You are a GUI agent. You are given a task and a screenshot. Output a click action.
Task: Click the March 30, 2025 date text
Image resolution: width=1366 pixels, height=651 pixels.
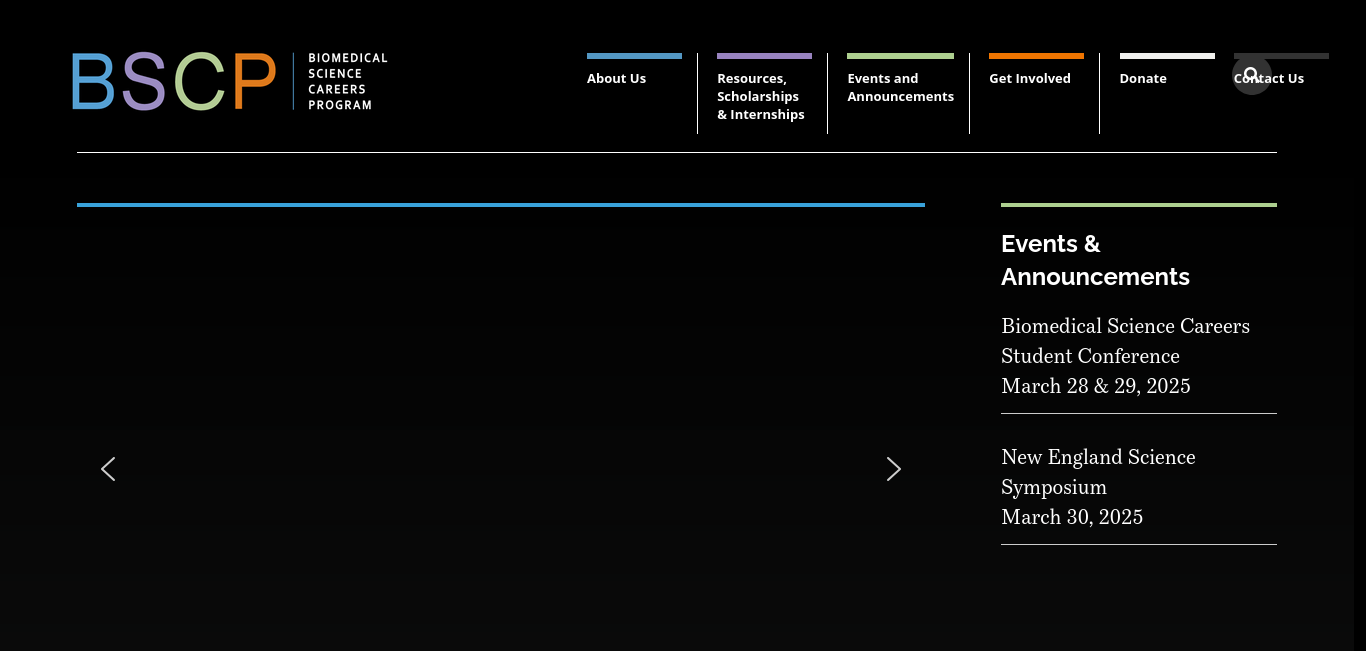1071,518
